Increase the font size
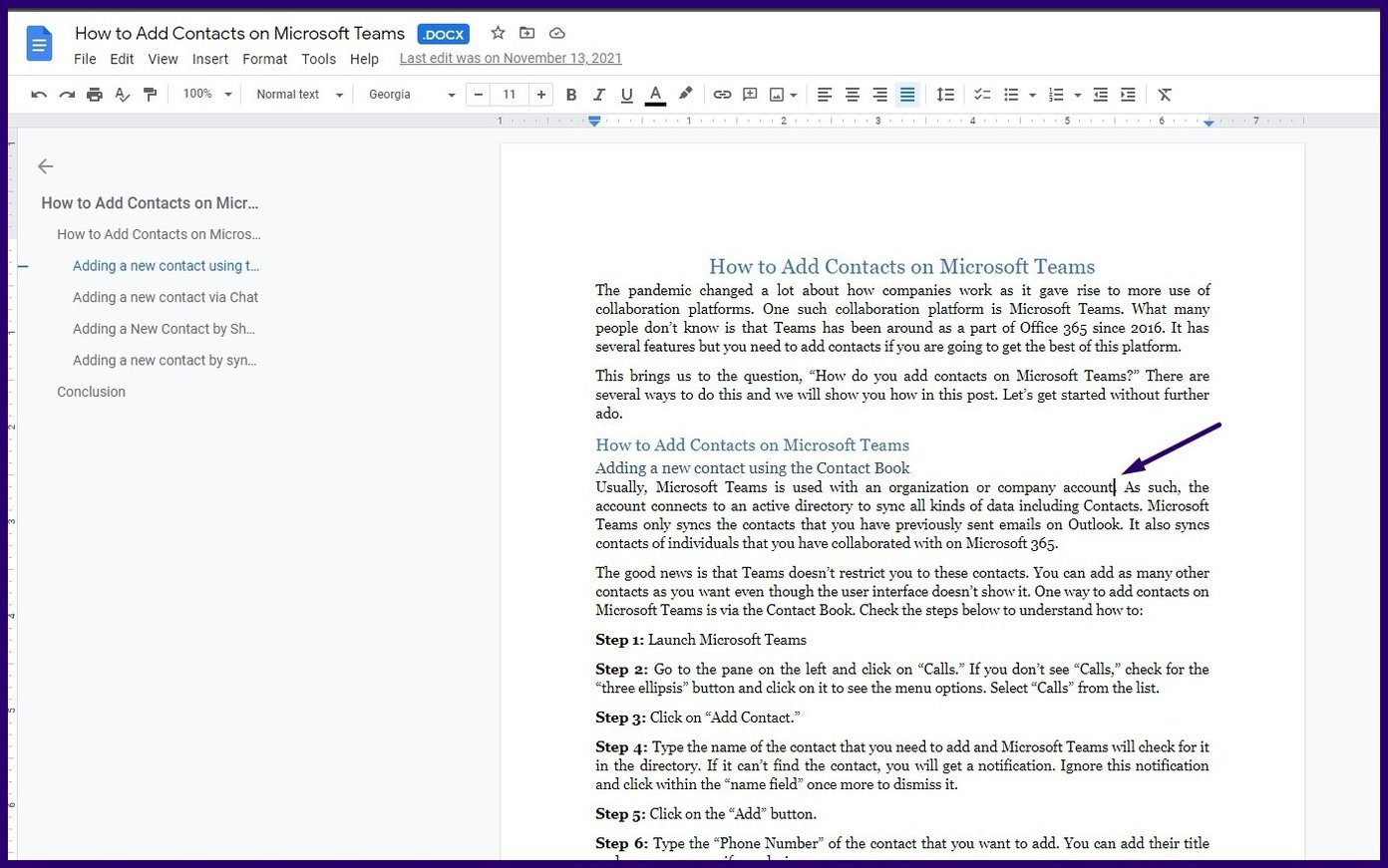1388x868 pixels. [x=541, y=95]
